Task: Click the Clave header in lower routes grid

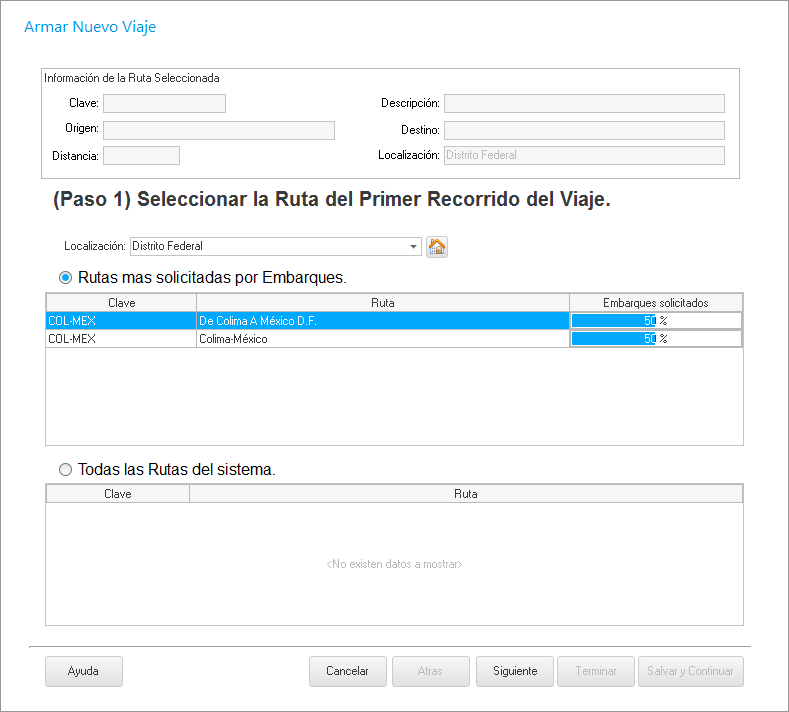Action: tap(117, 494)
